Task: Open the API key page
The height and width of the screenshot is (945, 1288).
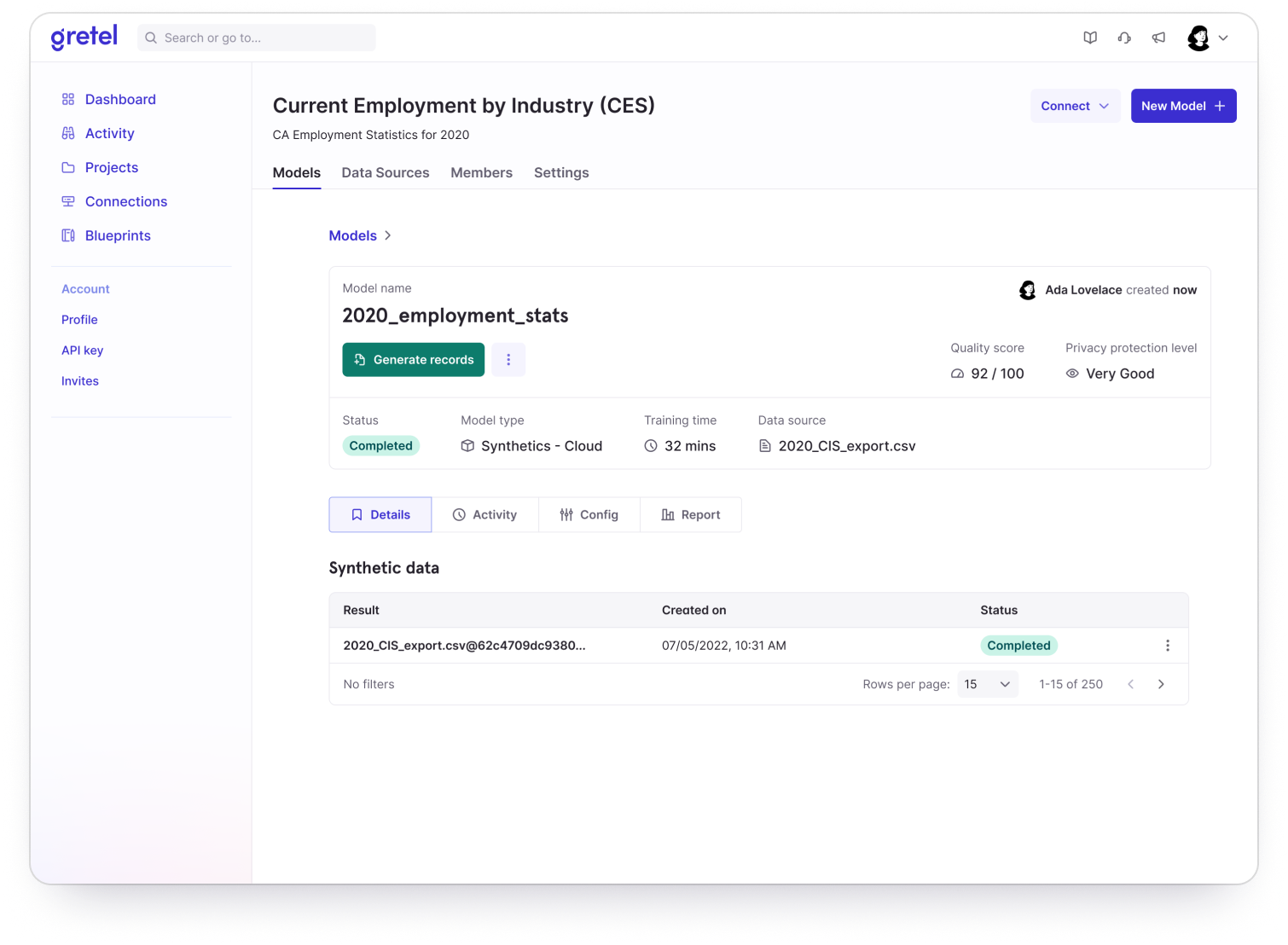Action: (82, 350)
